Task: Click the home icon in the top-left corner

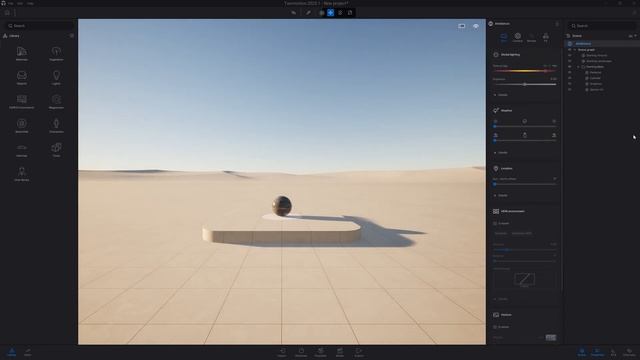Action: click(7, 13)
